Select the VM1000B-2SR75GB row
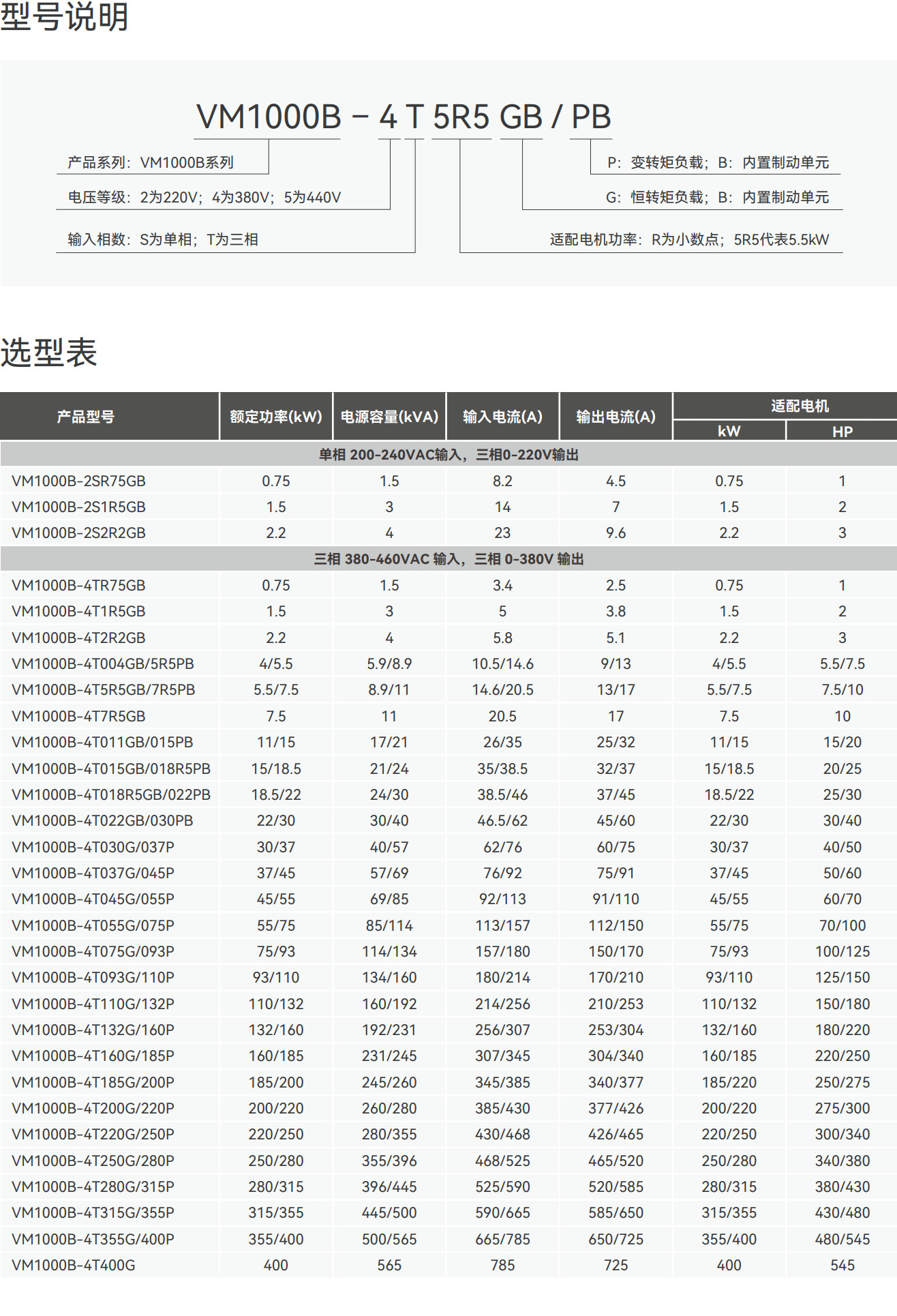The width and height of the screenshot is (897, 1316). [448, 481]
